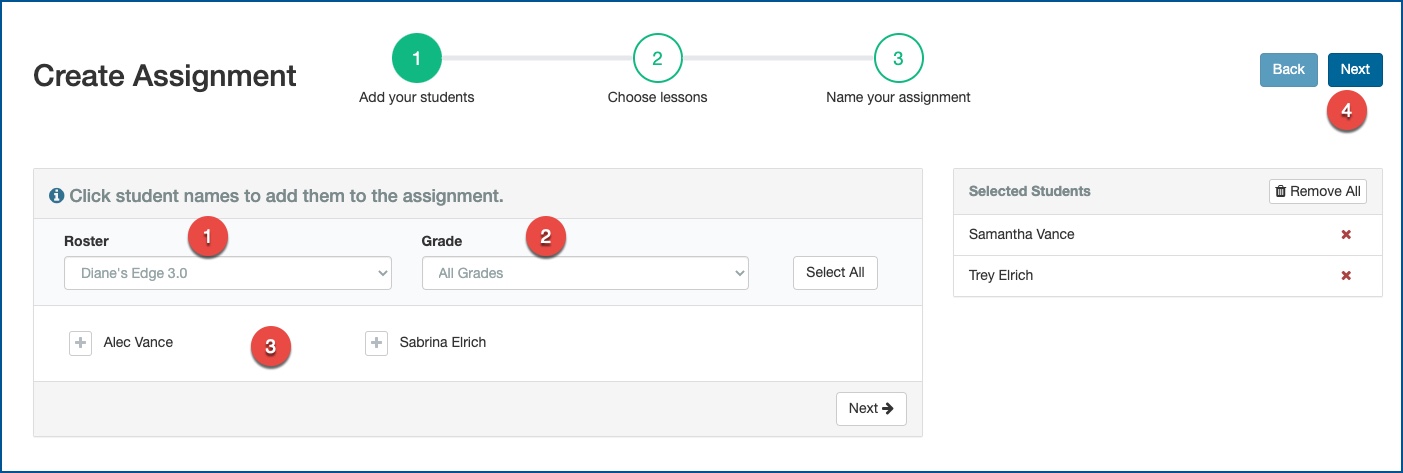Add Sabrina Elrich with the plus icon
1403x473 pixels.
click(x=376, y=343)
